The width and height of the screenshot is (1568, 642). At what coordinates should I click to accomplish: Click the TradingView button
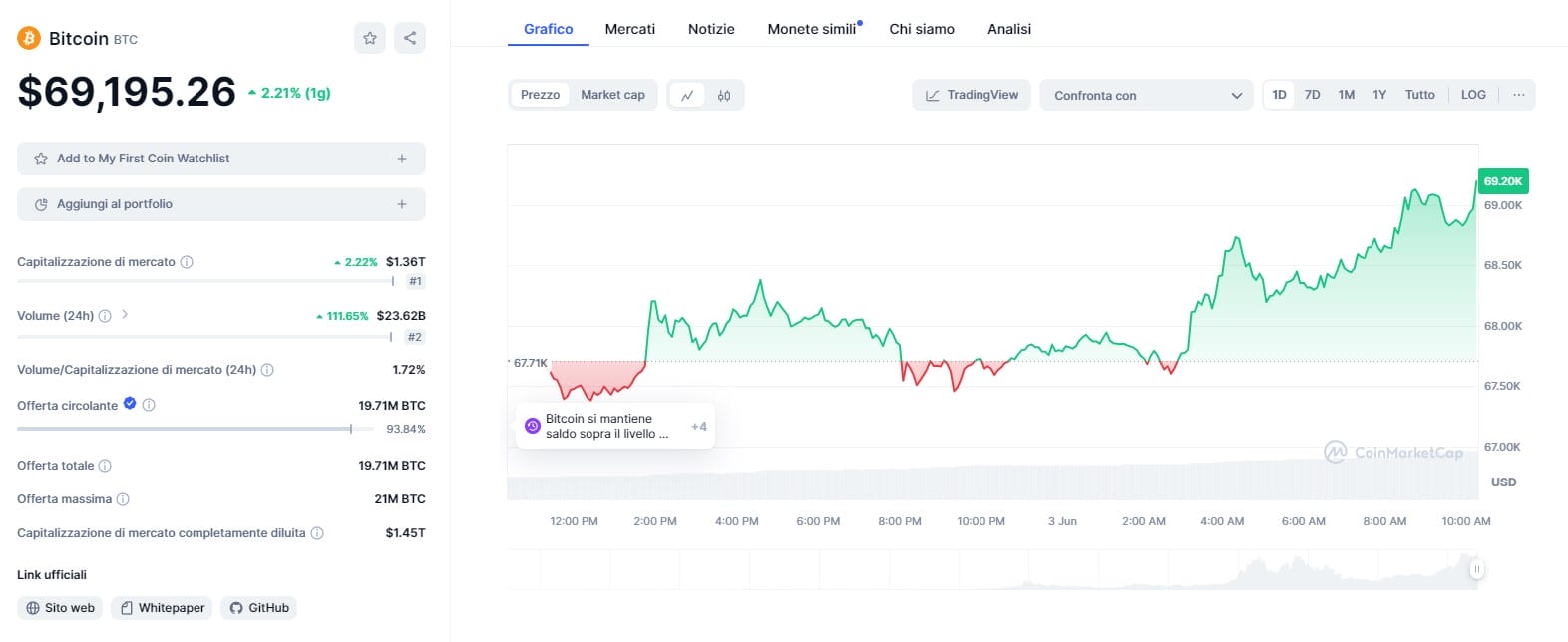[972, 95]
